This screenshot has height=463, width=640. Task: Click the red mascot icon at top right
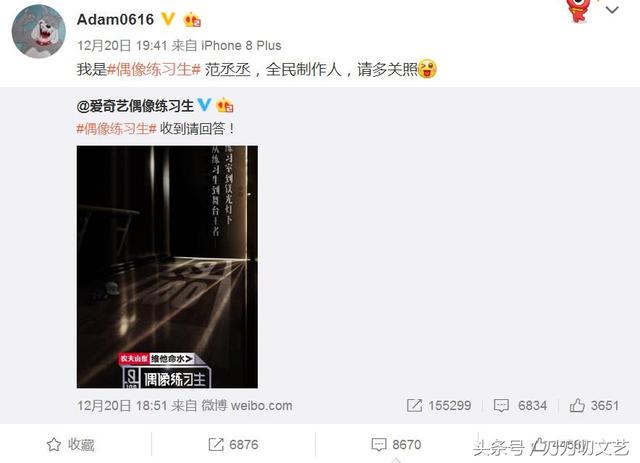click(579, 10)
